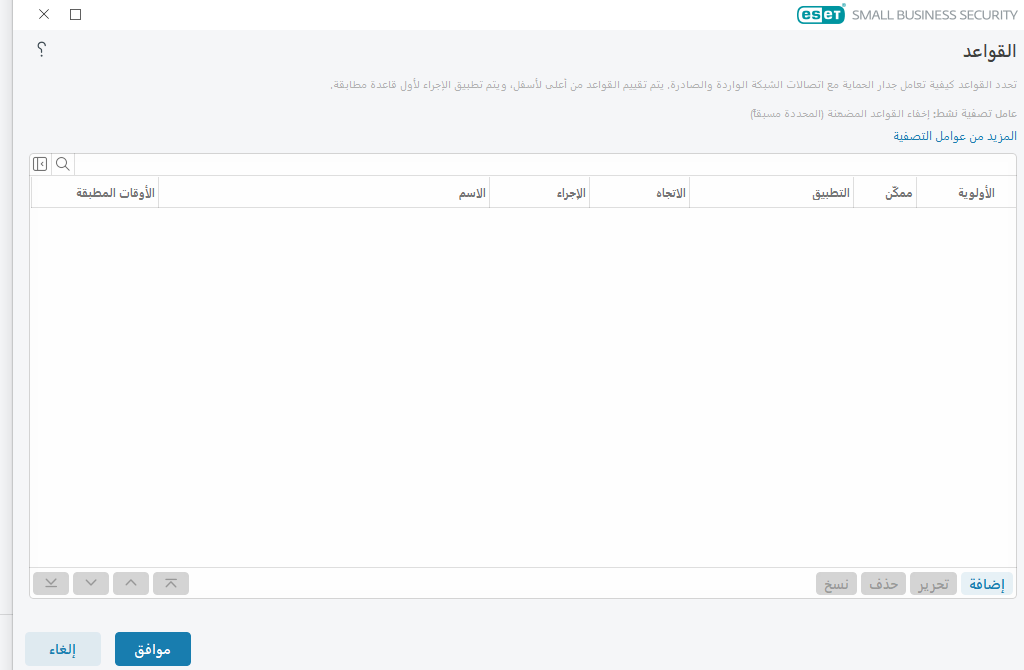Select the move-to-top arrow icon

(170, 583)
